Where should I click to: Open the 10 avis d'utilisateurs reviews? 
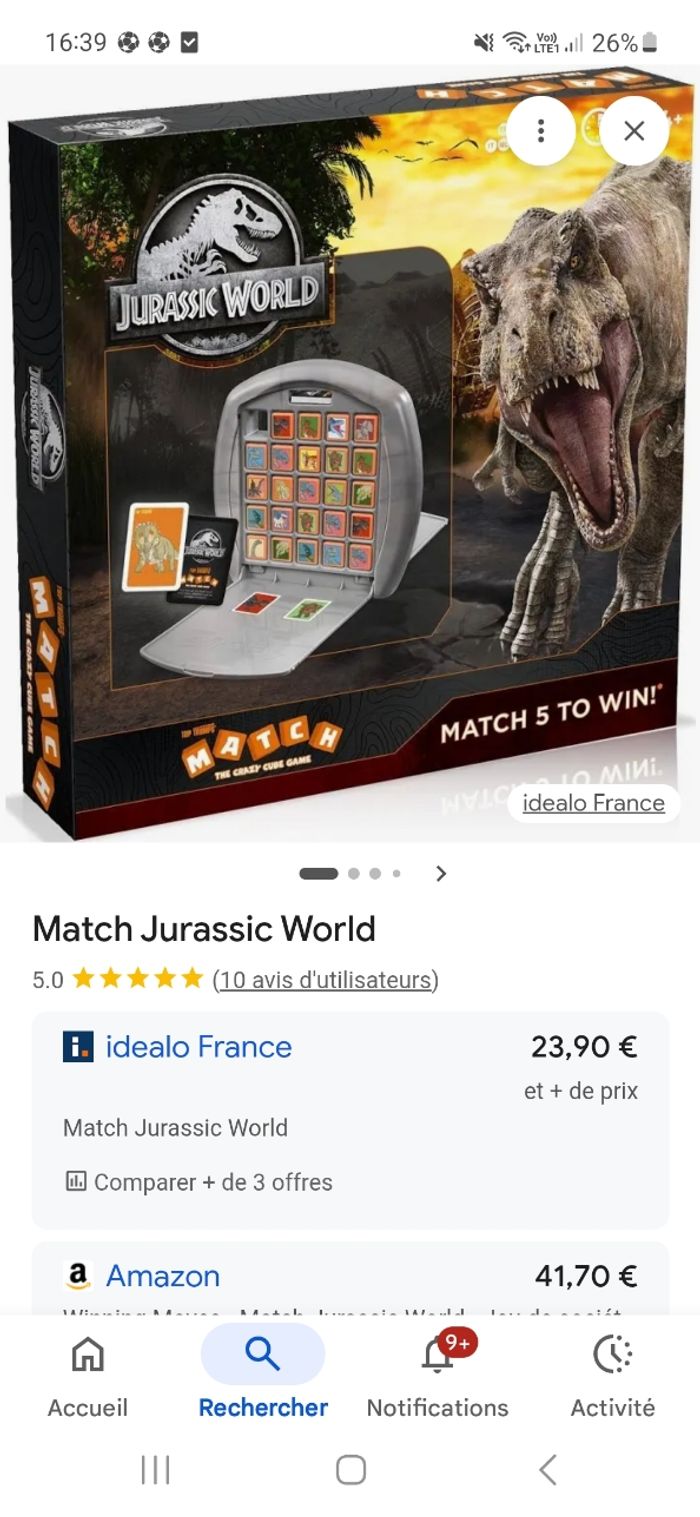326,980
